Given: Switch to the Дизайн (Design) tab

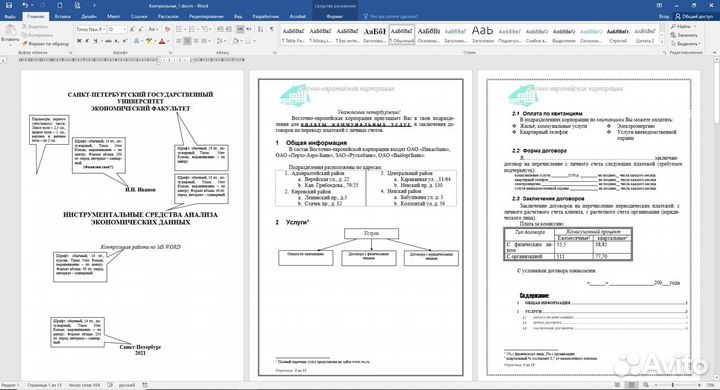Looking at the screenshot, I should tap(89, 17).
